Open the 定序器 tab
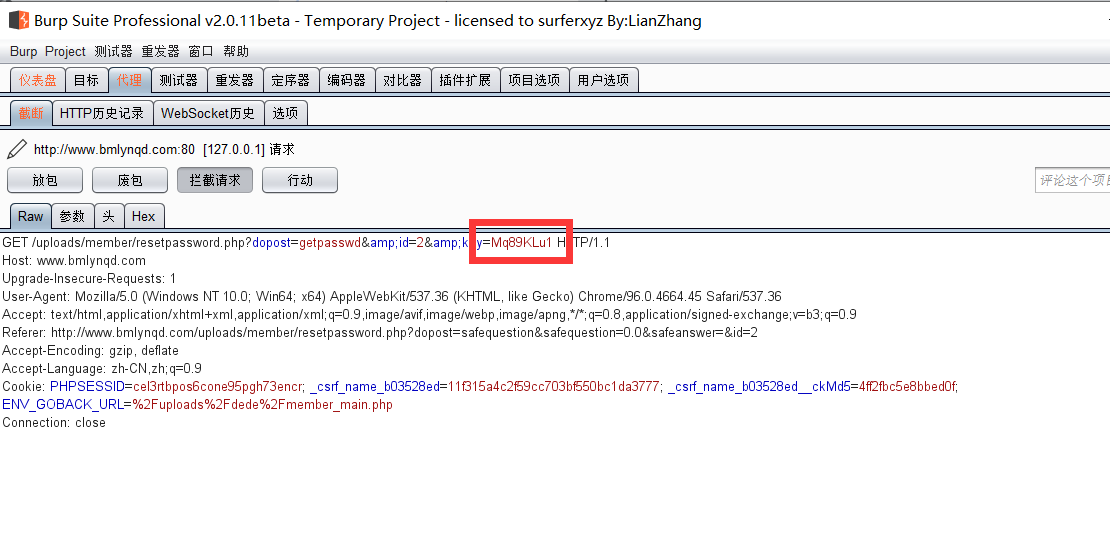Screen dimensions: 1110x540 point(290,80)
